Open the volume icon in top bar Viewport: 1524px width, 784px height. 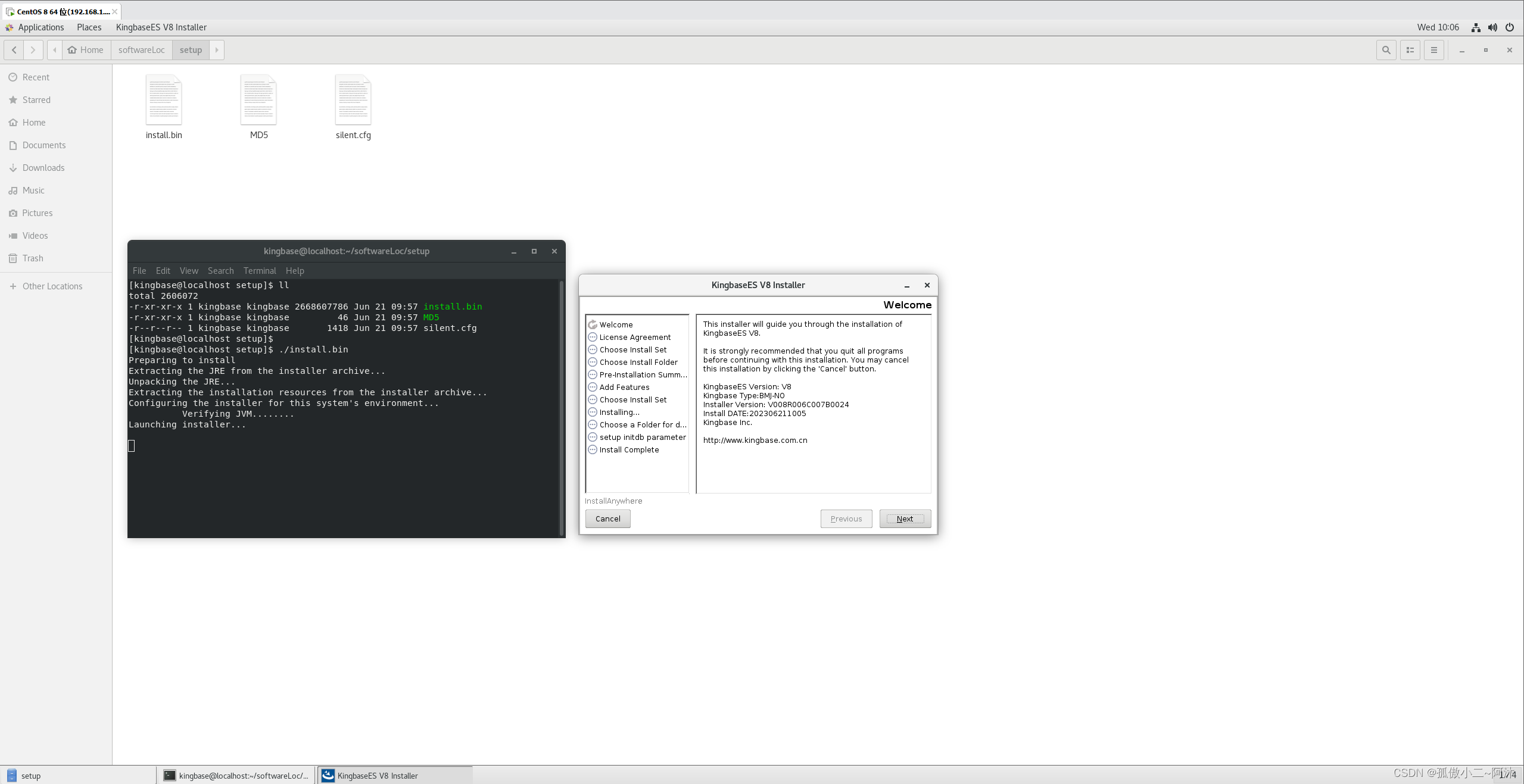[1492, 27]
